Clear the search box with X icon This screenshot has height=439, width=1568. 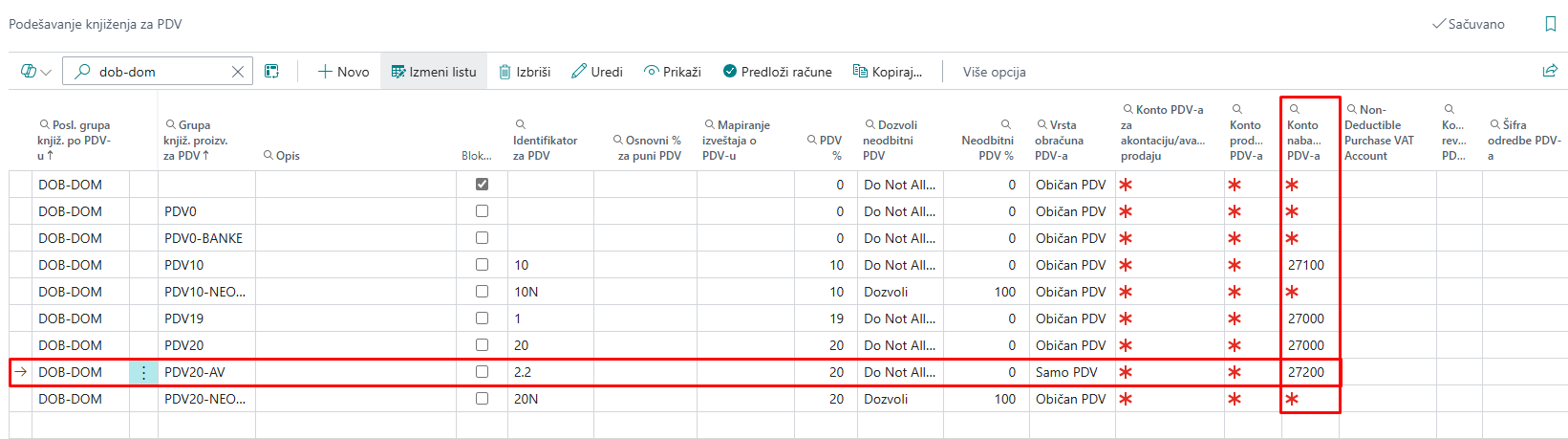[x=238, y=72]
